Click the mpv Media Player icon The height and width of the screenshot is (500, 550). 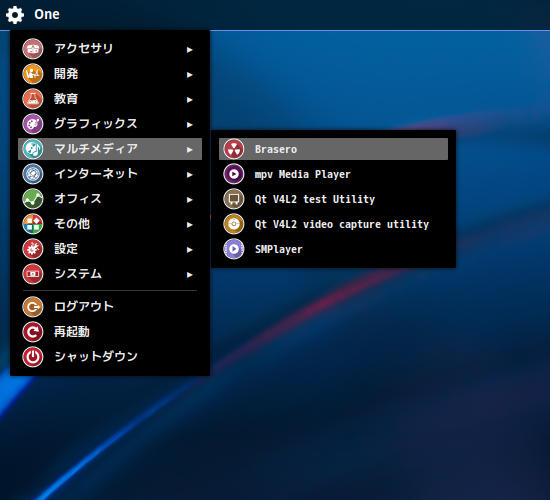pyautogui.click(x=234, y=174)
